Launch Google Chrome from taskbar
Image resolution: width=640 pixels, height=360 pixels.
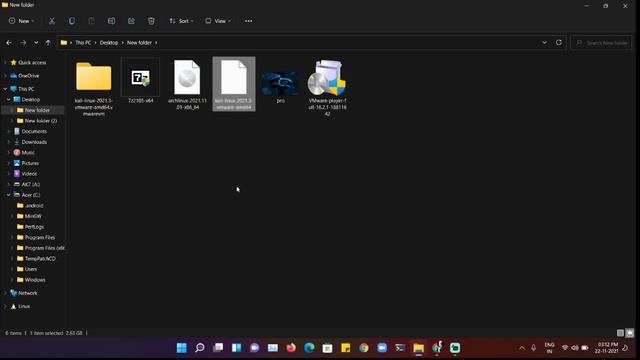tap(364, 348)
